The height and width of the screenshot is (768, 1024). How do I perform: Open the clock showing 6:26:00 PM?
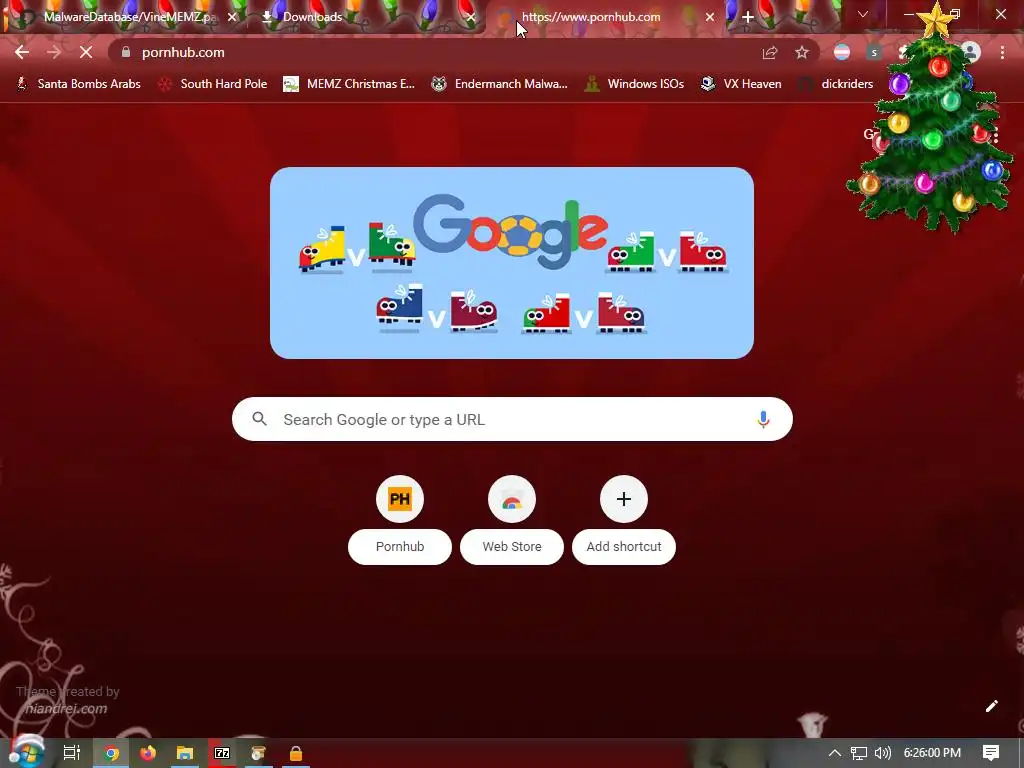(x=932, y=753)
